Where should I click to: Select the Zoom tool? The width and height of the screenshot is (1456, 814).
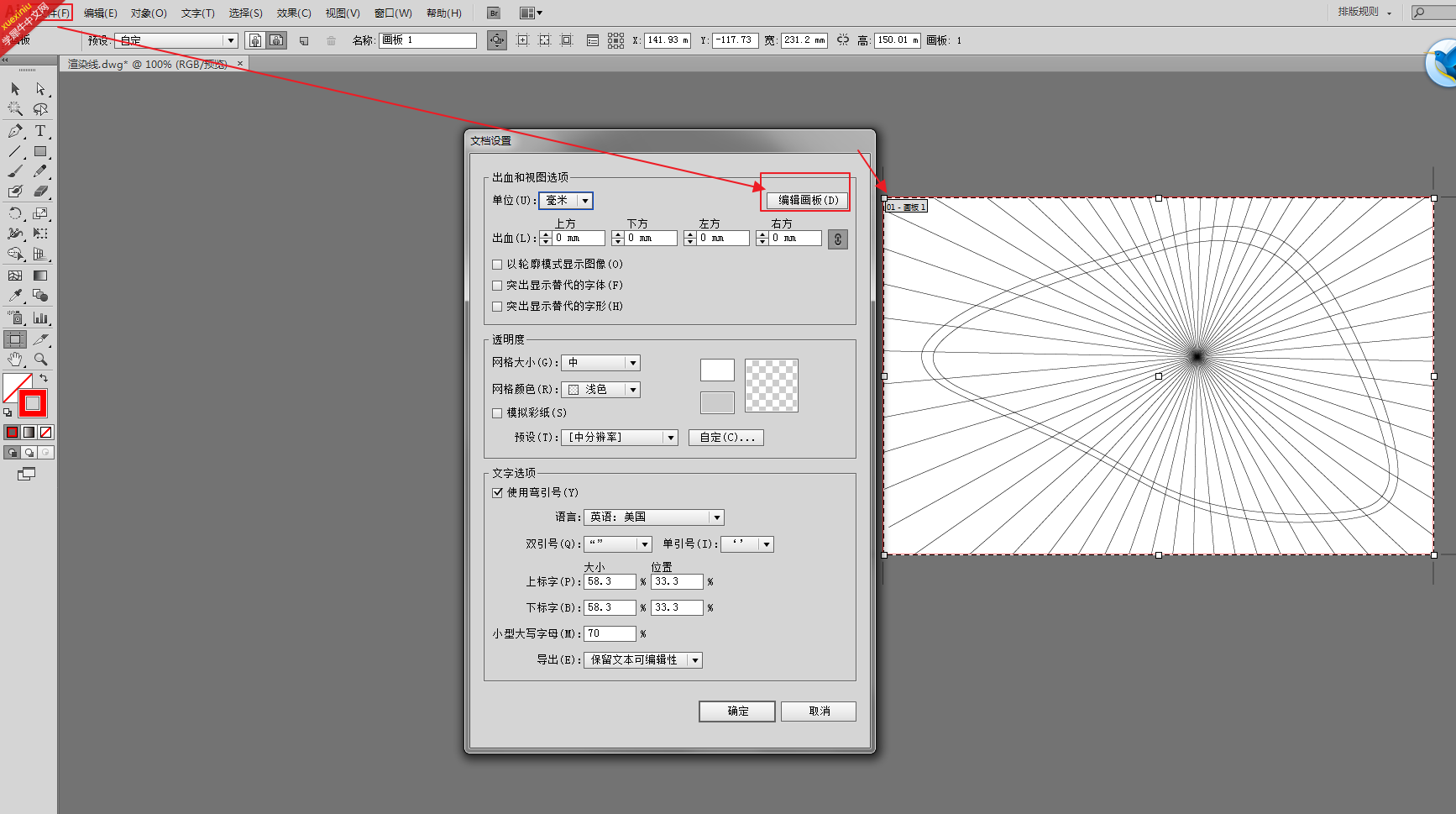tap(40, 360)
